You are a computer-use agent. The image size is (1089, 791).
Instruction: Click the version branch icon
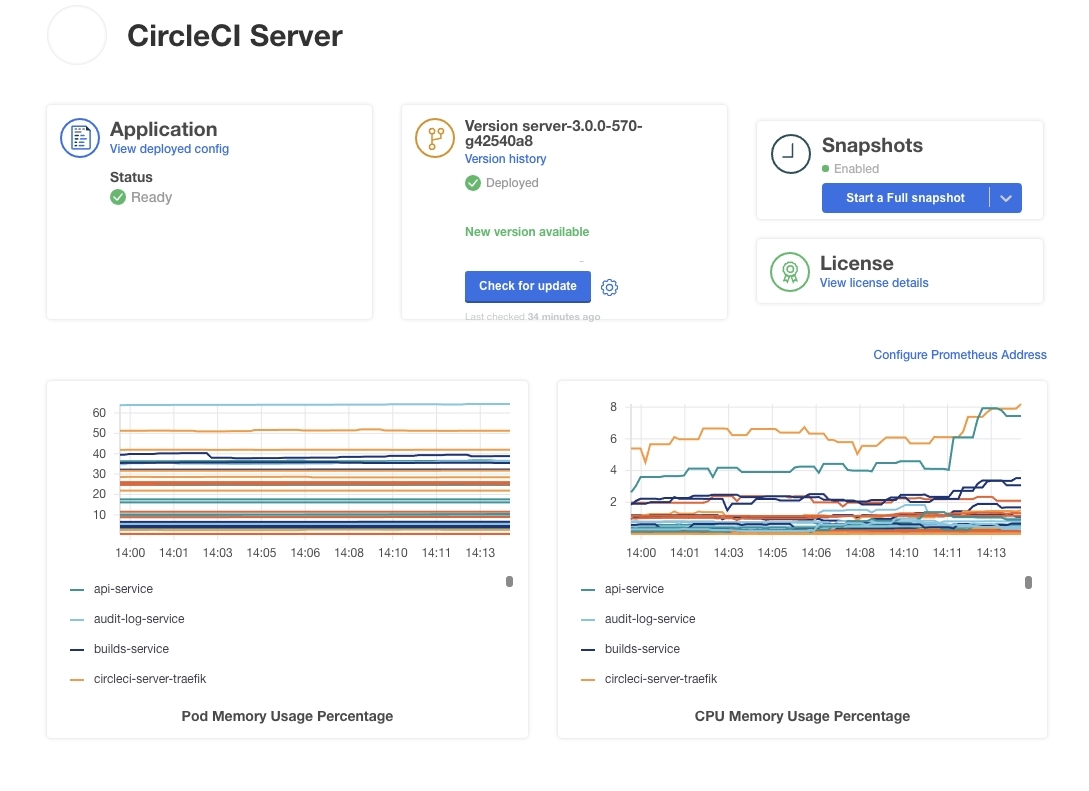point(435,138)
